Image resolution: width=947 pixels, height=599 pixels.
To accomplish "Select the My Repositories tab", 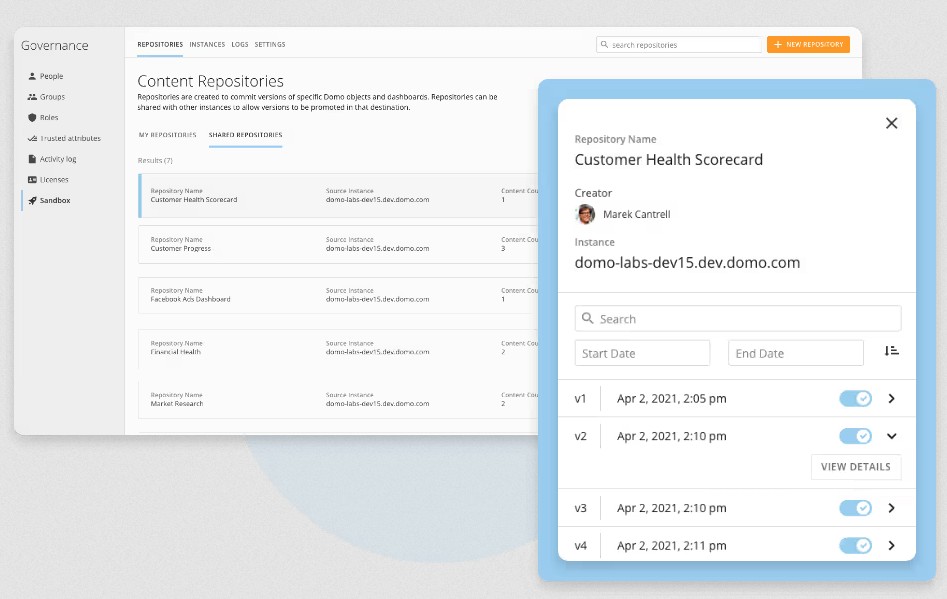I will [168, 135].
